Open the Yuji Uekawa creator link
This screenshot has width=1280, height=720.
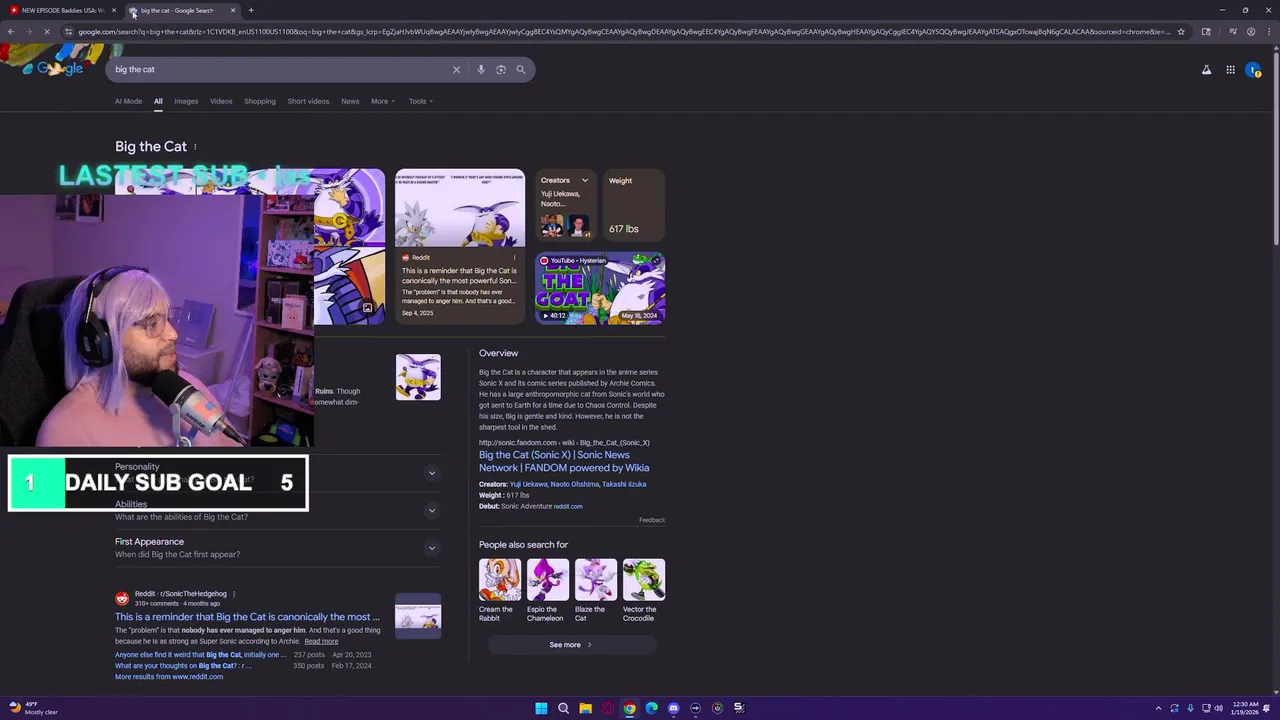click(x=528, y=484)
